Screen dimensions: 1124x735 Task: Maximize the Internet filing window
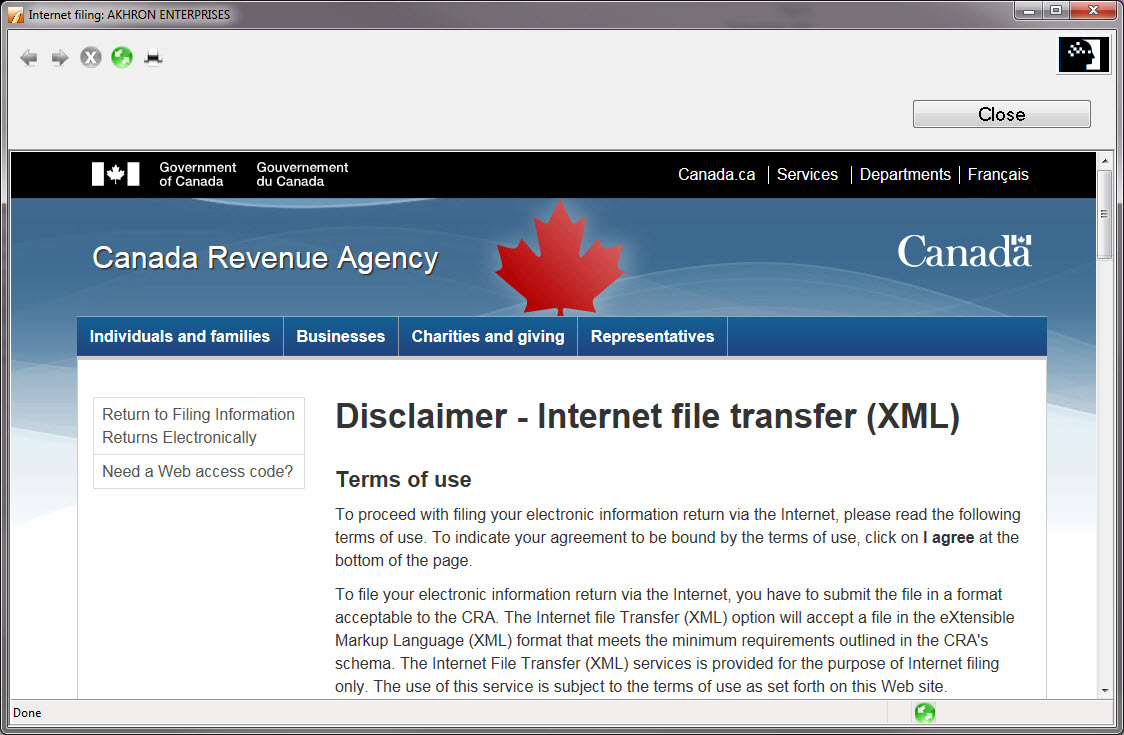coord(1055,11)
